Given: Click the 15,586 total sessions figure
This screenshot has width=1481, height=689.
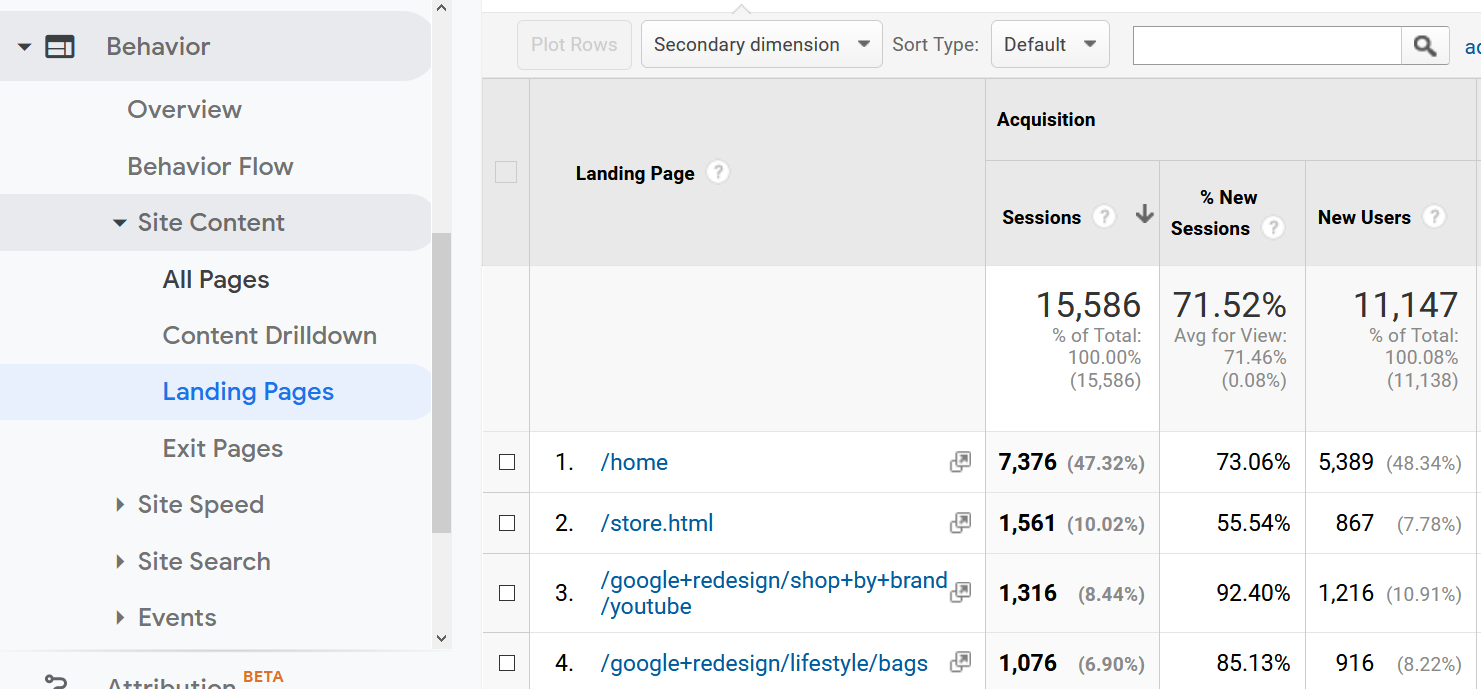Looking at the screenshot, I should [x=1088, y=304].
